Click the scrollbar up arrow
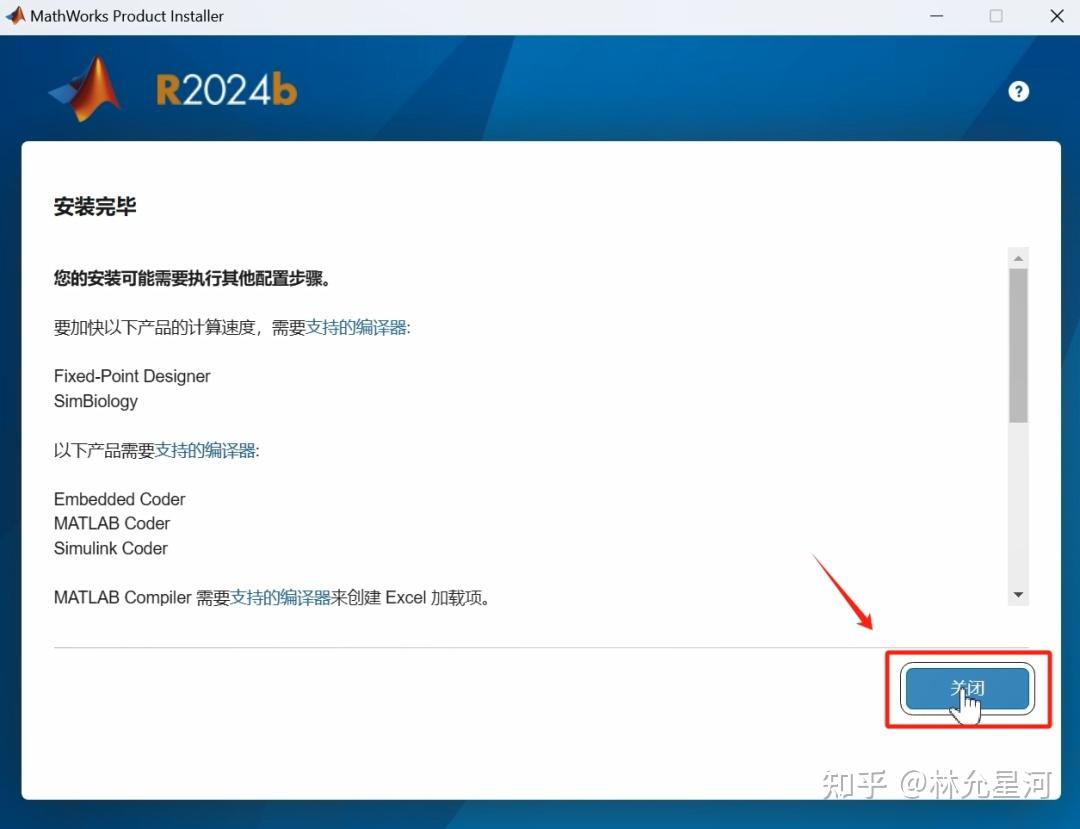1080x829 pixels. (1018, 256)
